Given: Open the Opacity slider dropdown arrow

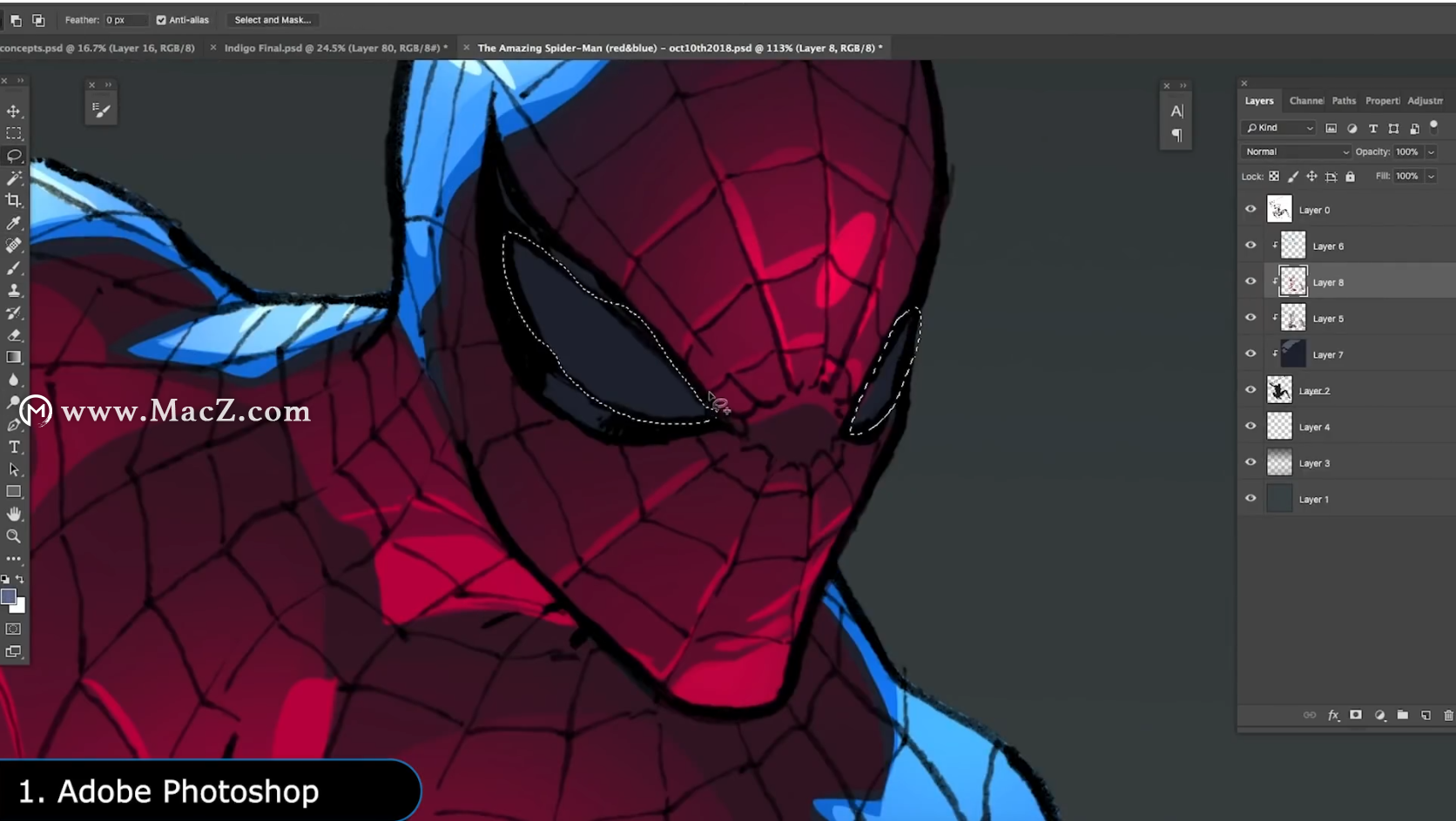Looking at the screenshot, I should [1431, 151].
